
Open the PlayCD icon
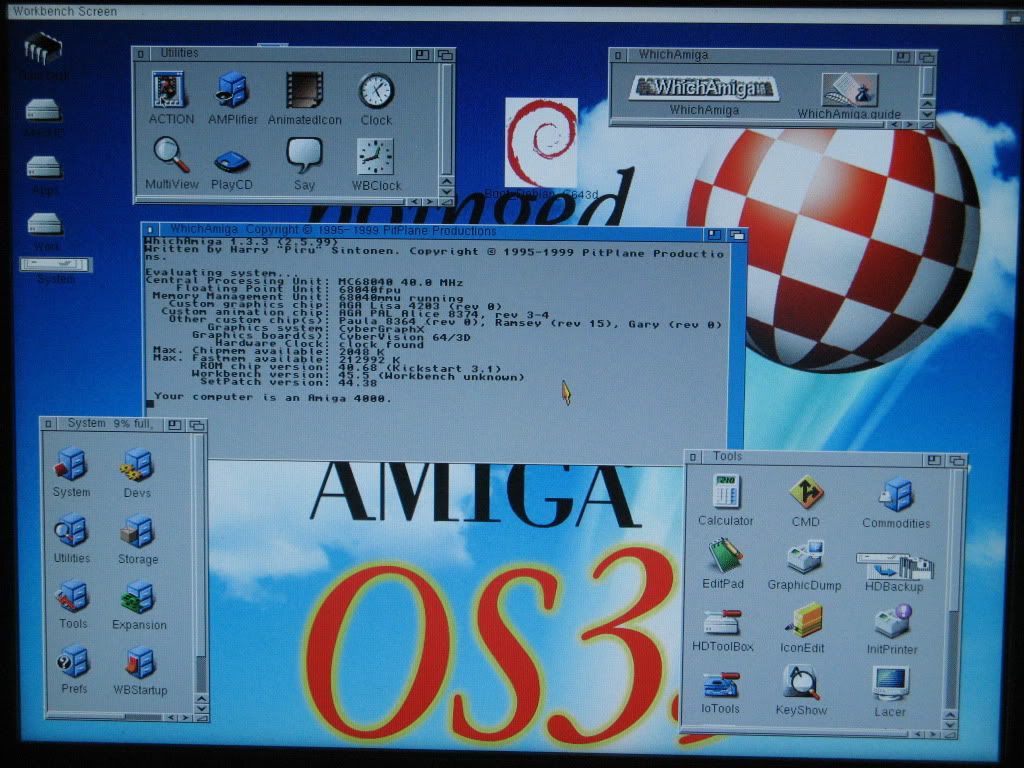231,160
